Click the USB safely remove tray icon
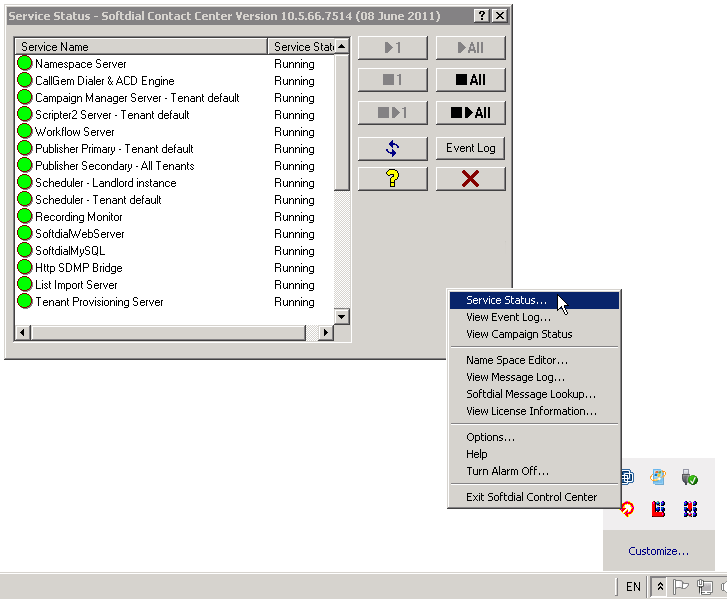The height and width of the screenshot is (599, 727). (x=689, y=477)
